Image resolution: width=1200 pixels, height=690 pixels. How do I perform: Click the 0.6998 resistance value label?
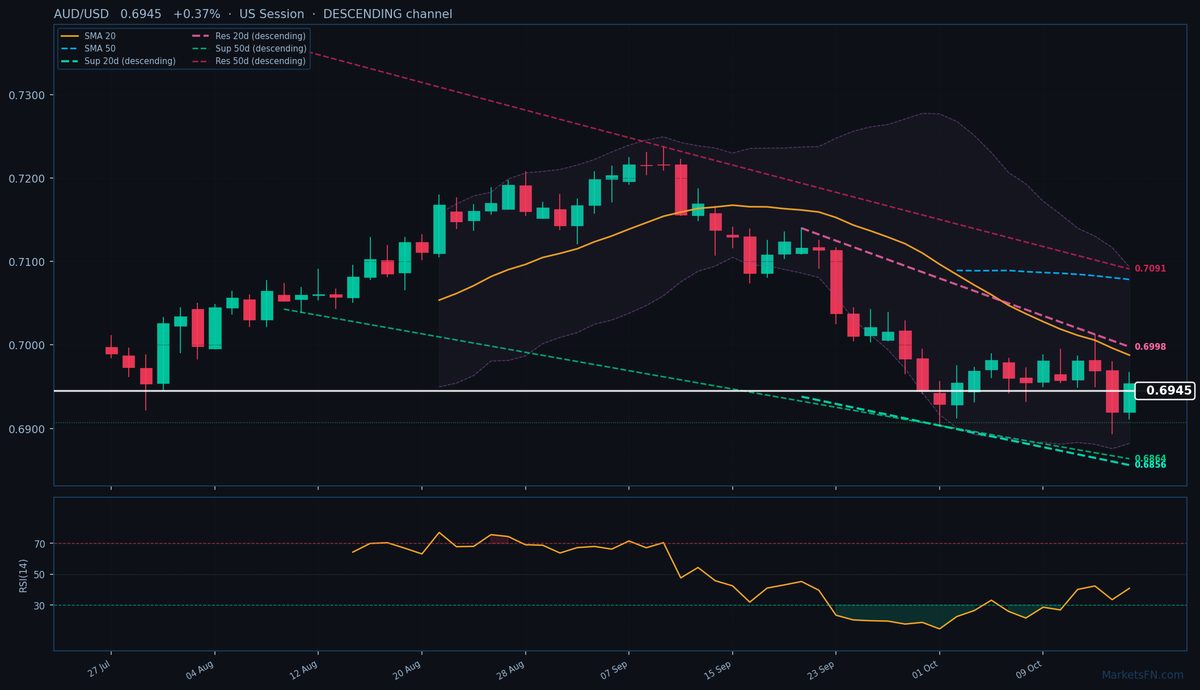tap(1150, 347)
